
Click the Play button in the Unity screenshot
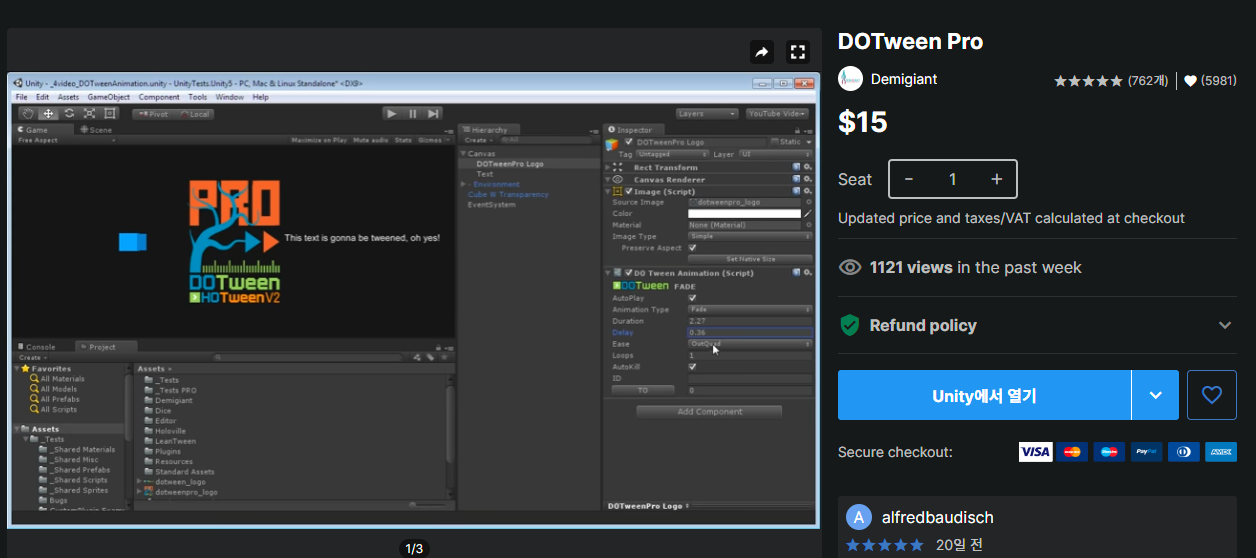point(392,114)
